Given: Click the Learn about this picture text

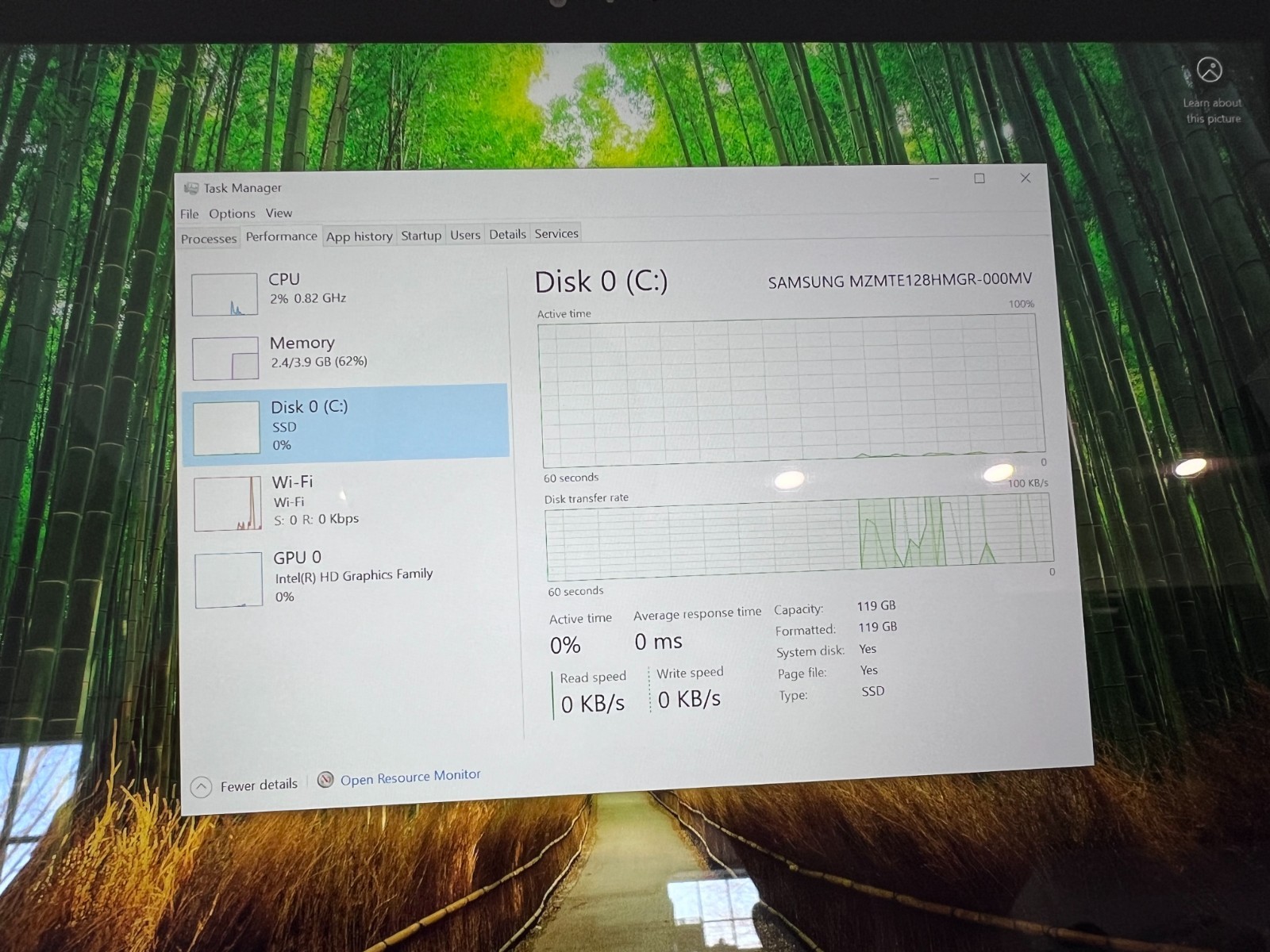Looking at the screenshot, I should pos(1213,111).
